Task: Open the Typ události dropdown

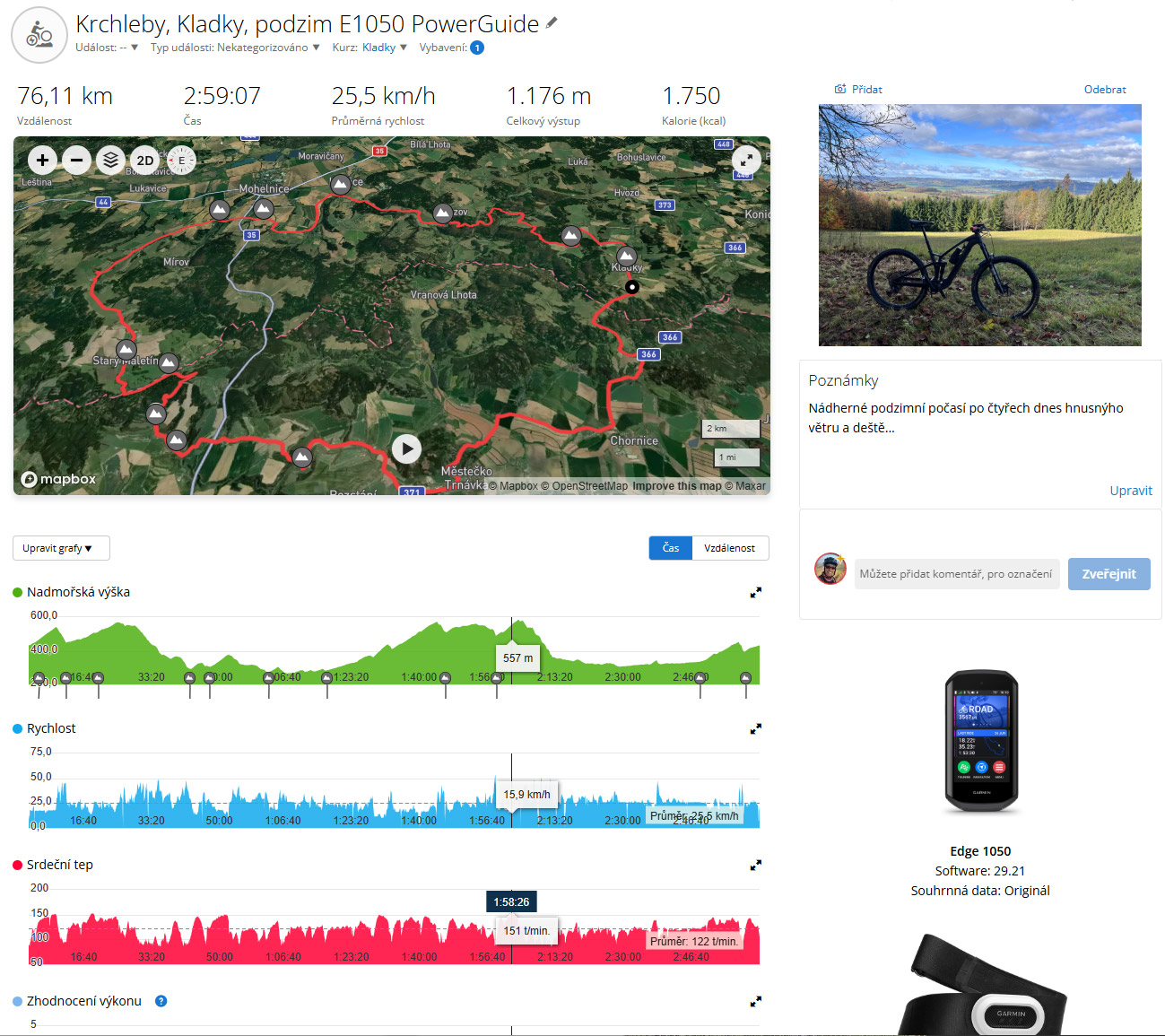Action: 235,48
